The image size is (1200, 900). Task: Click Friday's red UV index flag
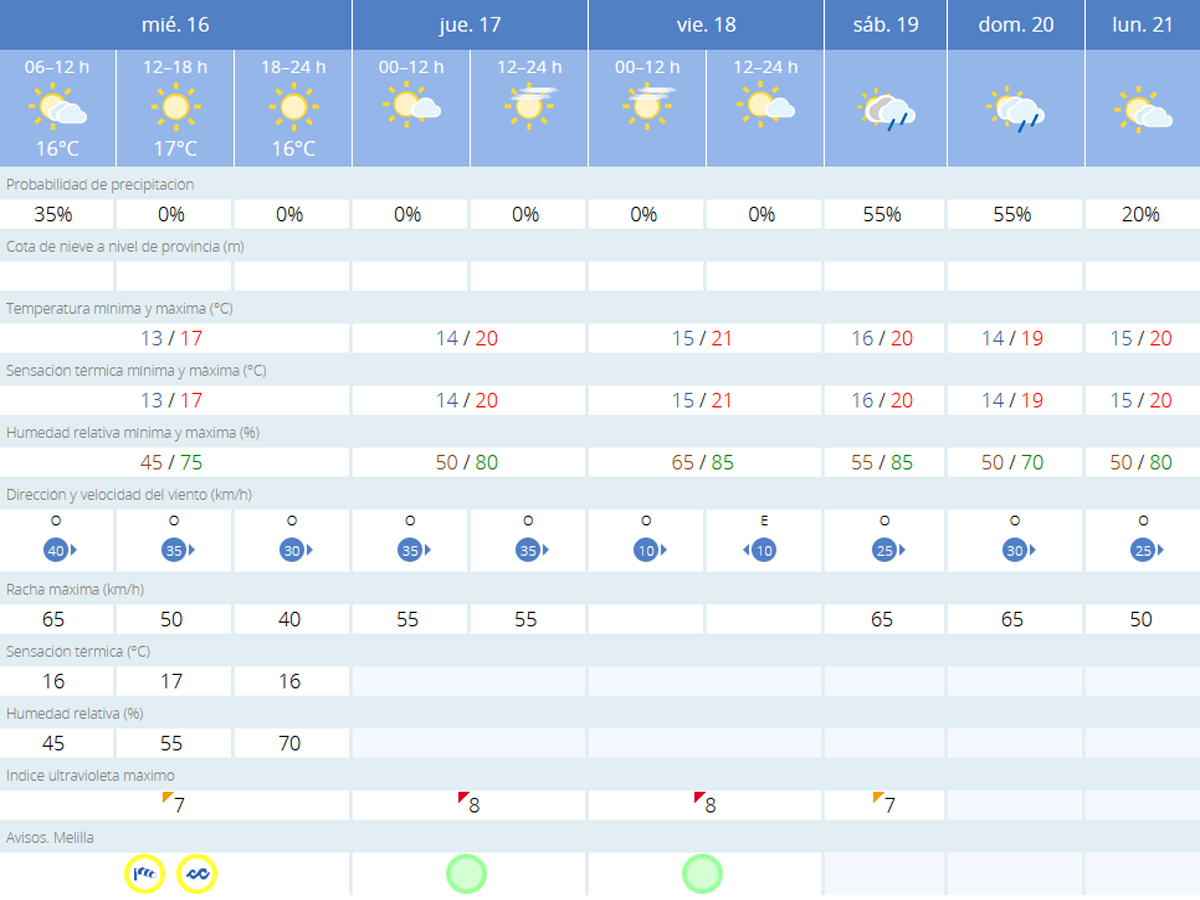tap(700, 797)
